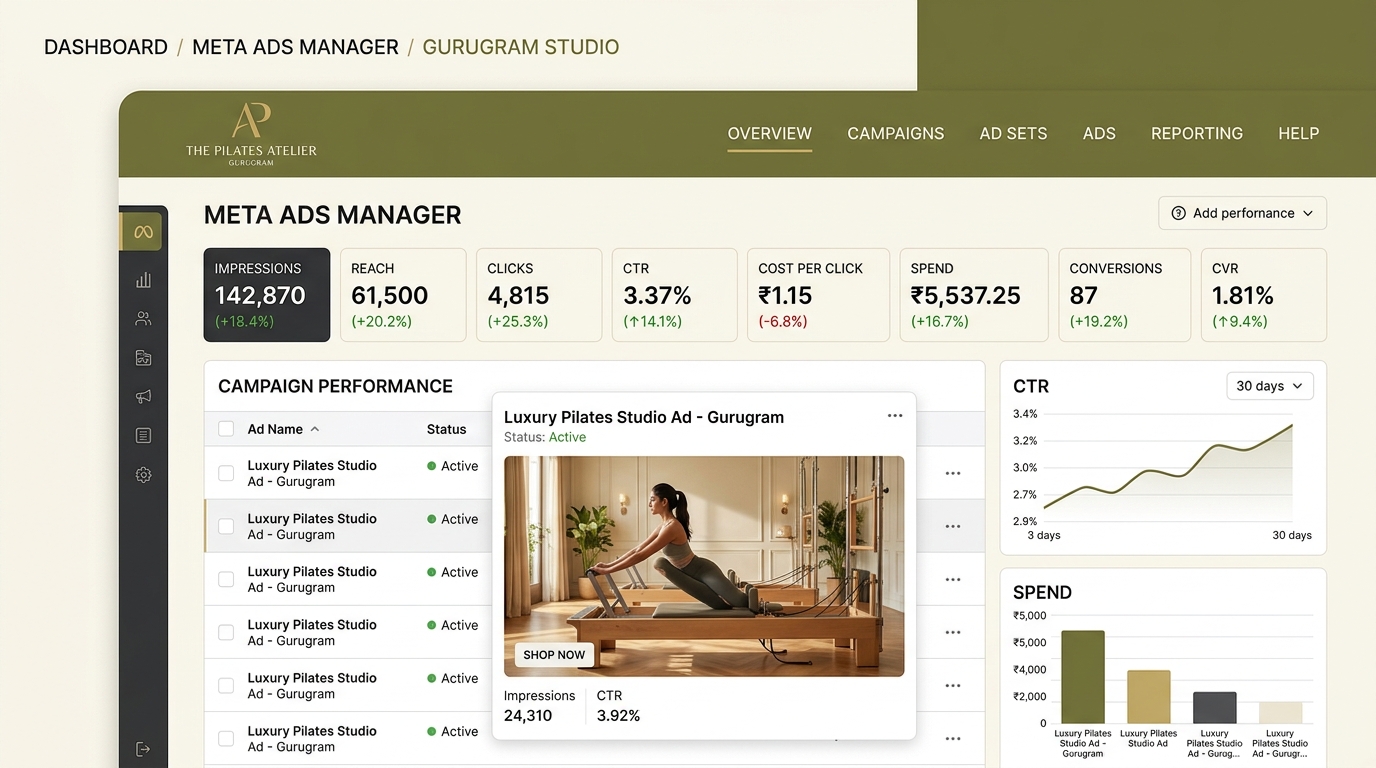Click the dark gray bar in Spend chart
1376x768 pixels.
coord(1215,708)
